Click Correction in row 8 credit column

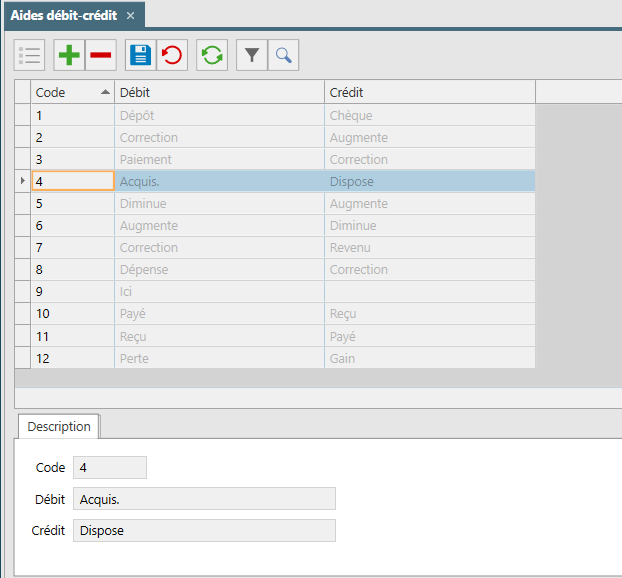click(x=430, y=269)
